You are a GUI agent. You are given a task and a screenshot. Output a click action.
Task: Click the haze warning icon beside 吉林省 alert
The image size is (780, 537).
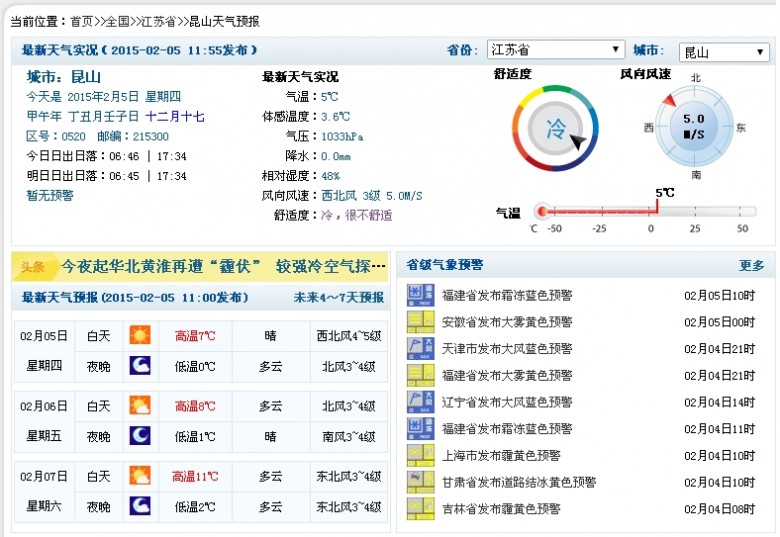tap(415, 508)
